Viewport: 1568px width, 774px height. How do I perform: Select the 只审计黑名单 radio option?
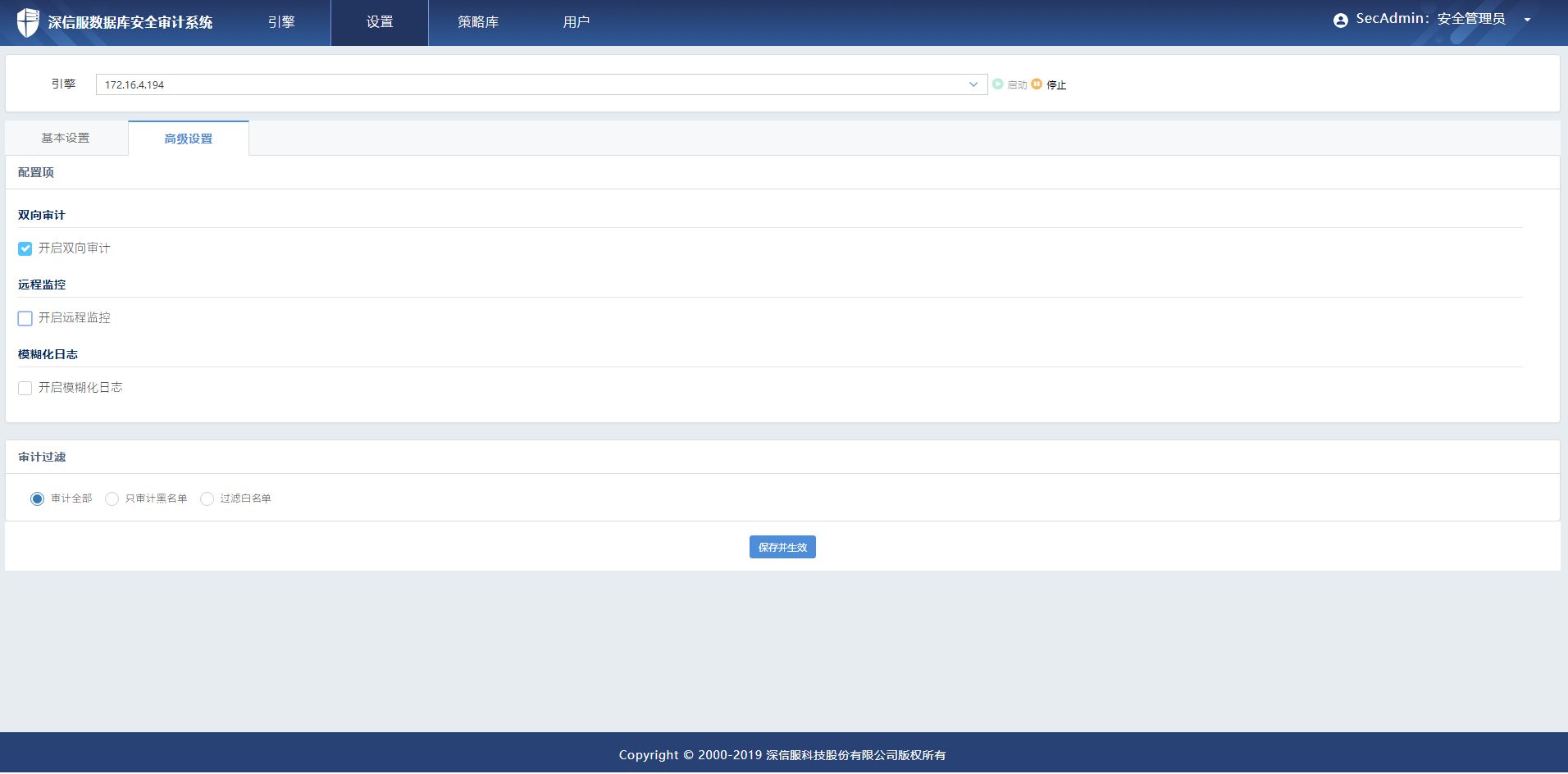pyautogui.click(x=112, y=499)
